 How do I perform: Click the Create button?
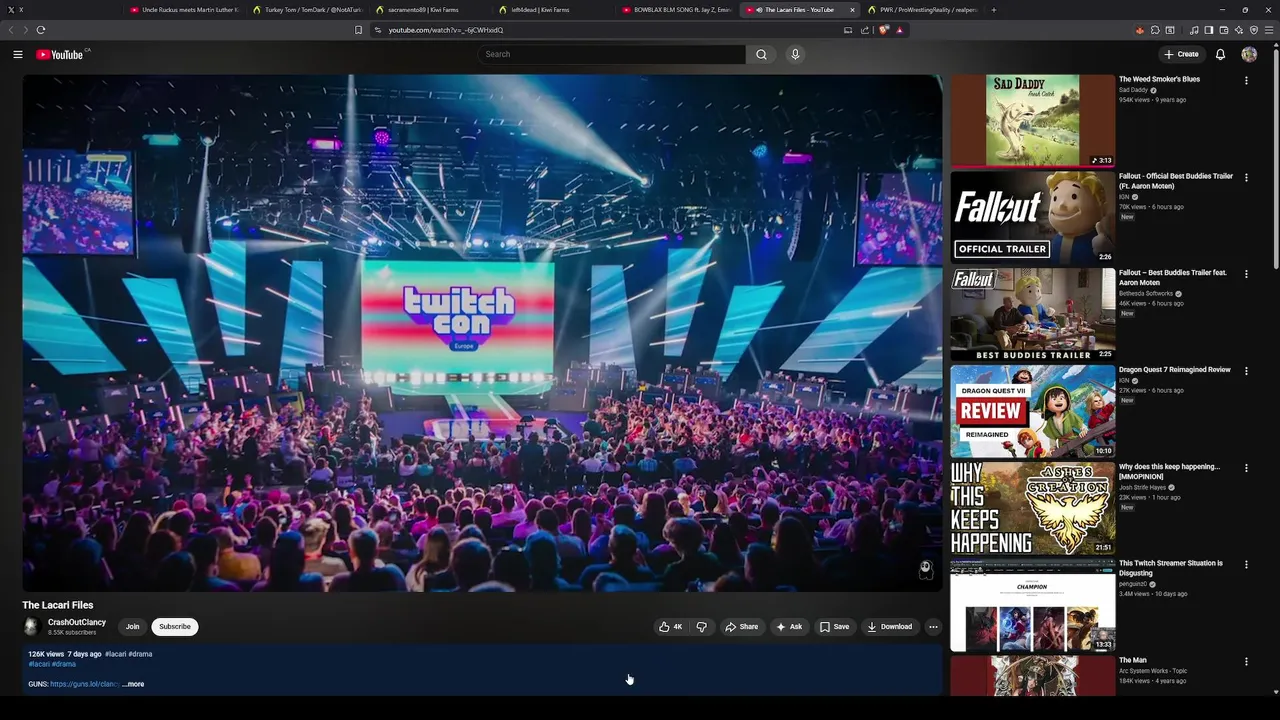coord(1181,54)
